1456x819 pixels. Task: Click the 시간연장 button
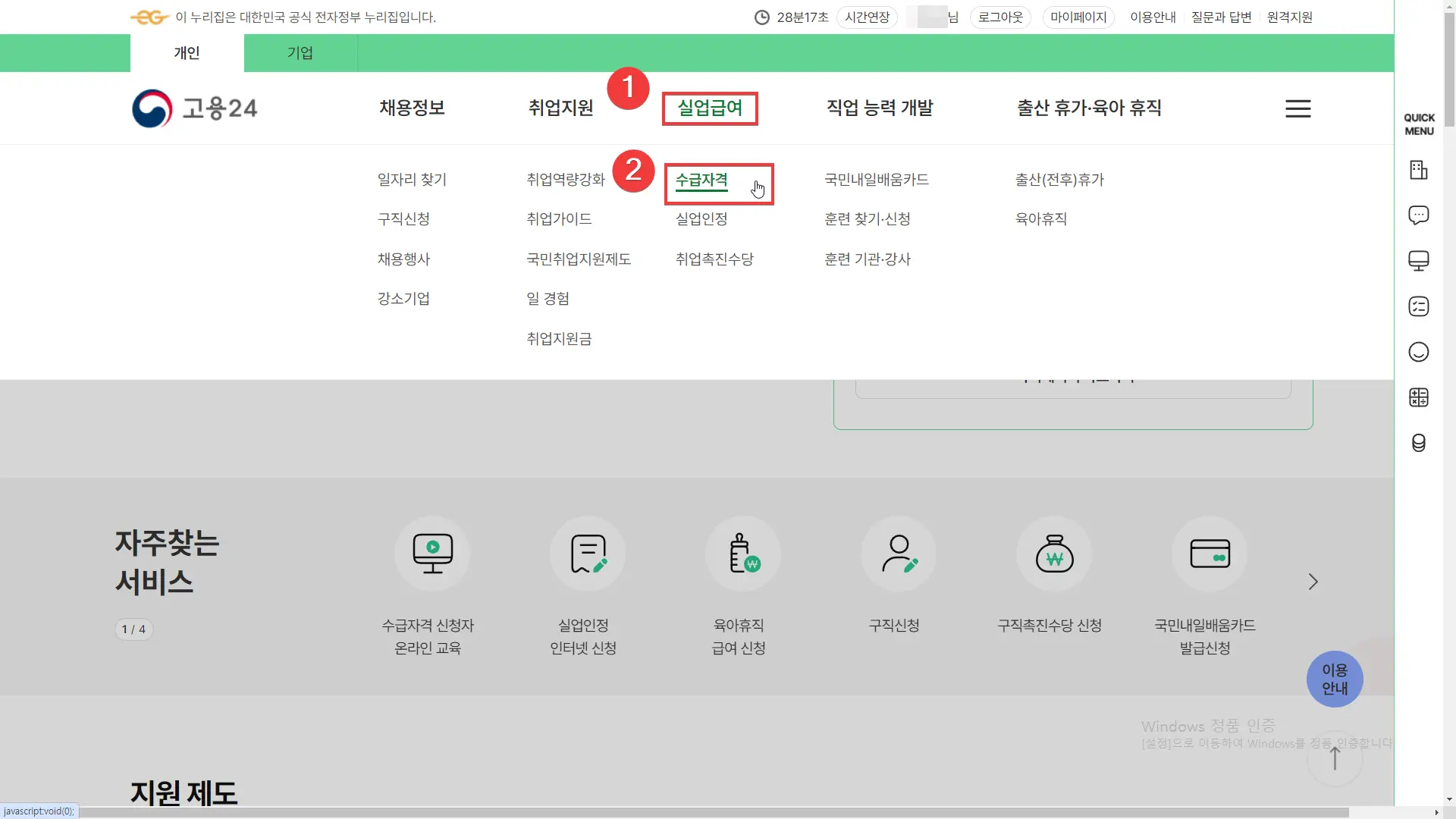tap(867, 17)
